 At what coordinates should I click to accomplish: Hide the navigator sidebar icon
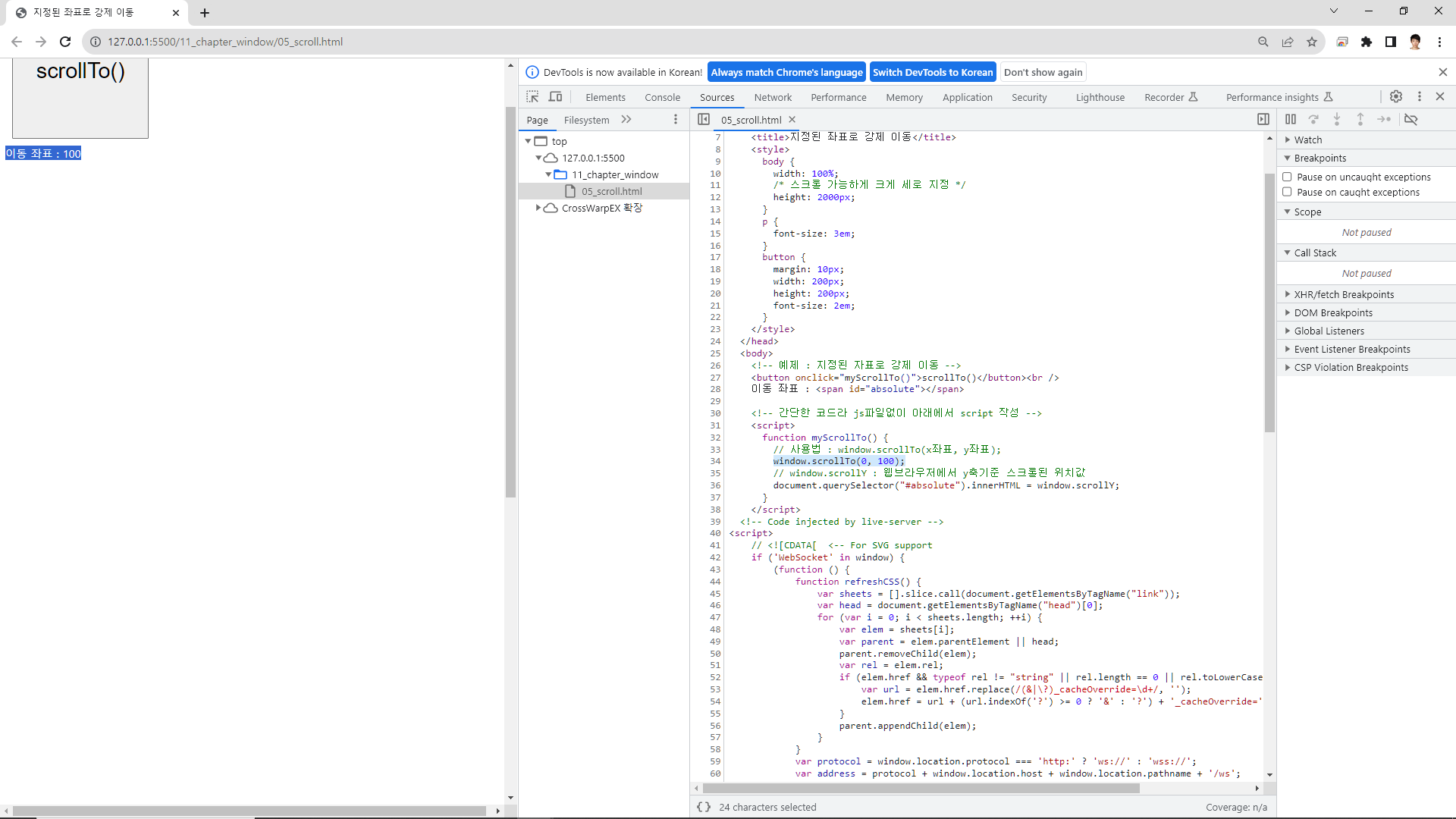(x=704, y=120)
